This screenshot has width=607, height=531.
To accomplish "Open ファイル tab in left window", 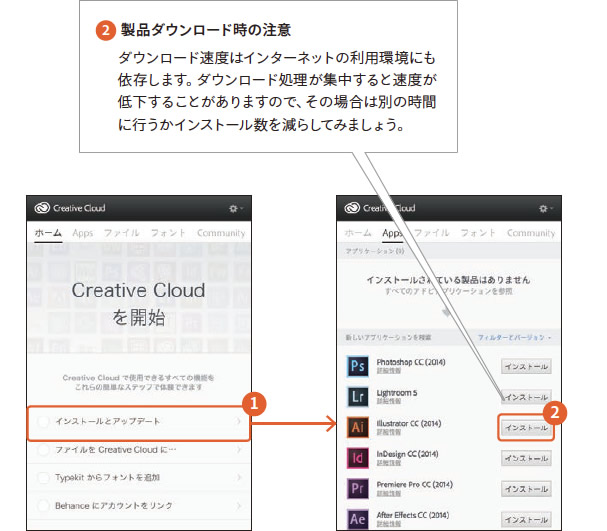I will click(121, 233).
